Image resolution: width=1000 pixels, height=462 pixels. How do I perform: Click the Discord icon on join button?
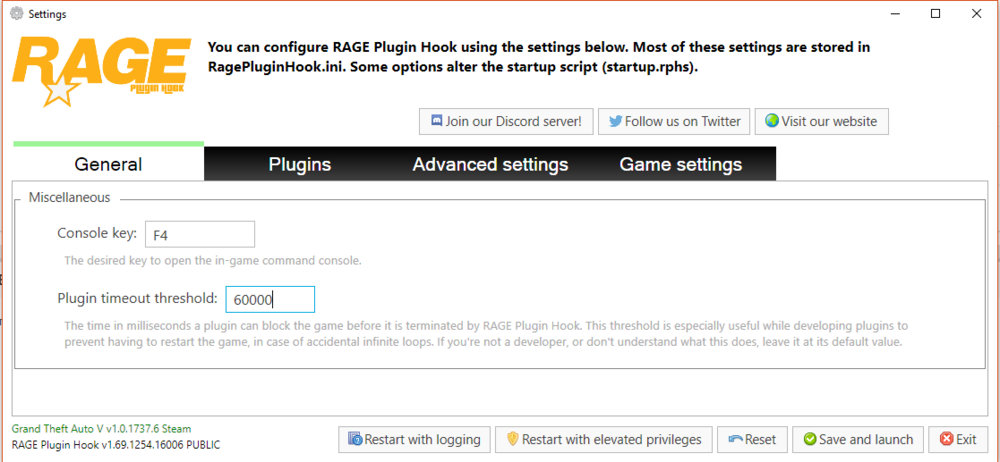tap(436, 121)
